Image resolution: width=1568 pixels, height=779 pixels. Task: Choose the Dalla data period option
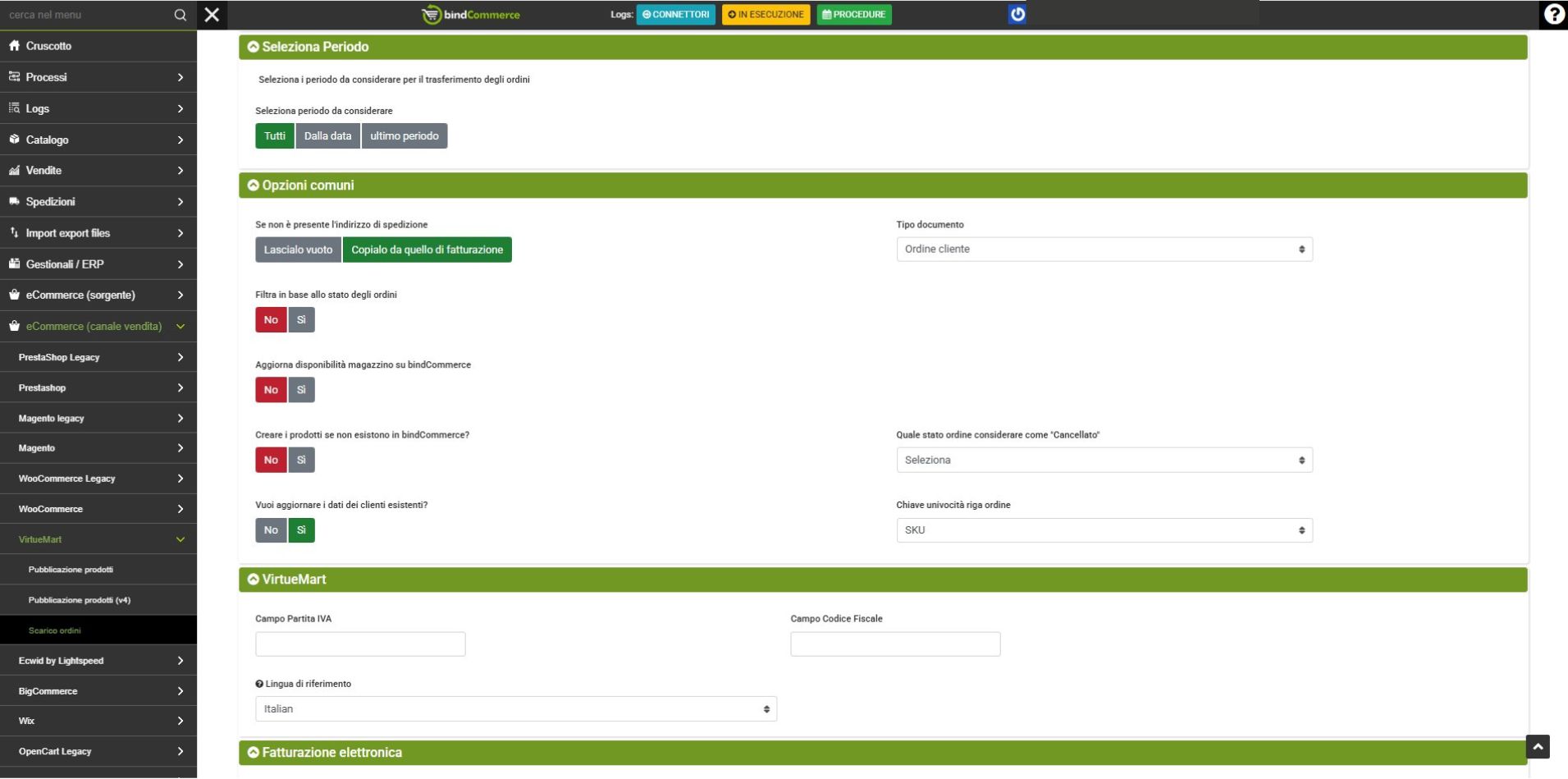pyautogui.click(x=327, y=136)
